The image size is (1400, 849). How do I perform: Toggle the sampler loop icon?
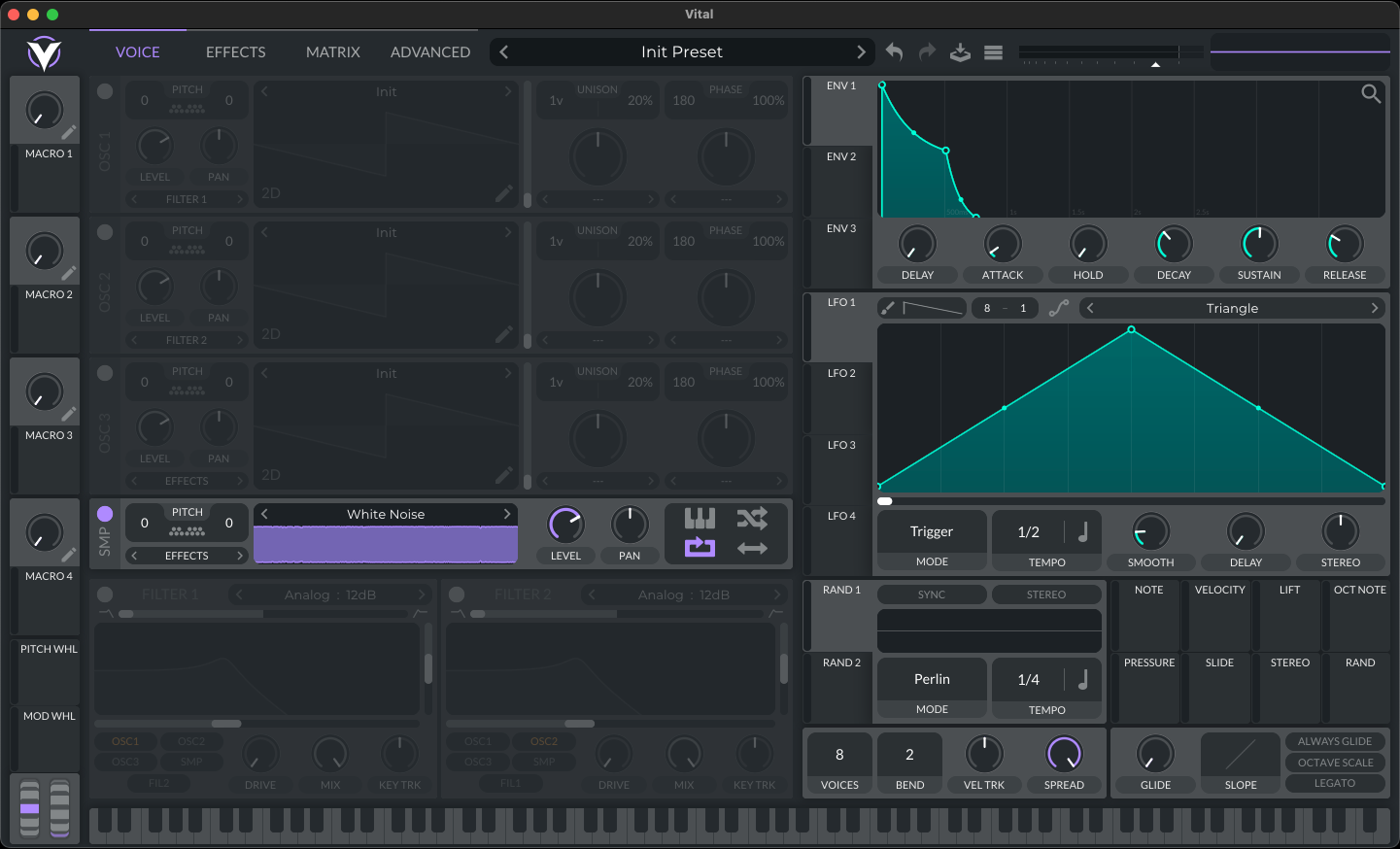(x=700, y=548)
